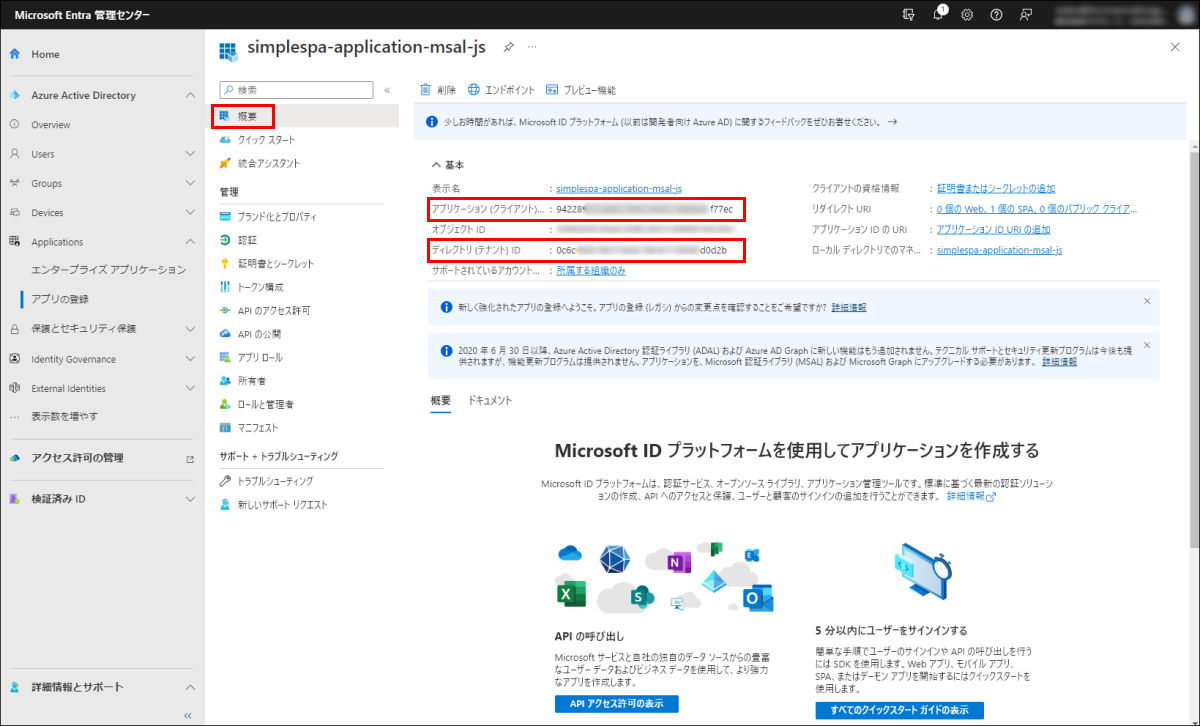Screen dimensions: 1201x727
Task: Open 詳細情報 link in ADAL notice
Action: (1060, 362)
